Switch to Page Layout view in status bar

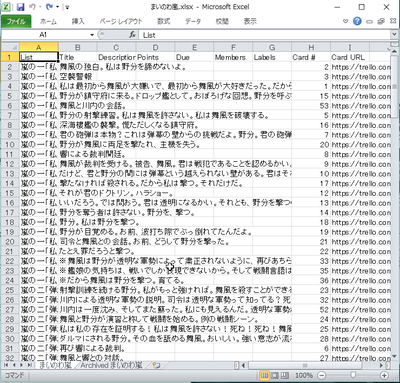pyautogui.click(x=275, y=376)
